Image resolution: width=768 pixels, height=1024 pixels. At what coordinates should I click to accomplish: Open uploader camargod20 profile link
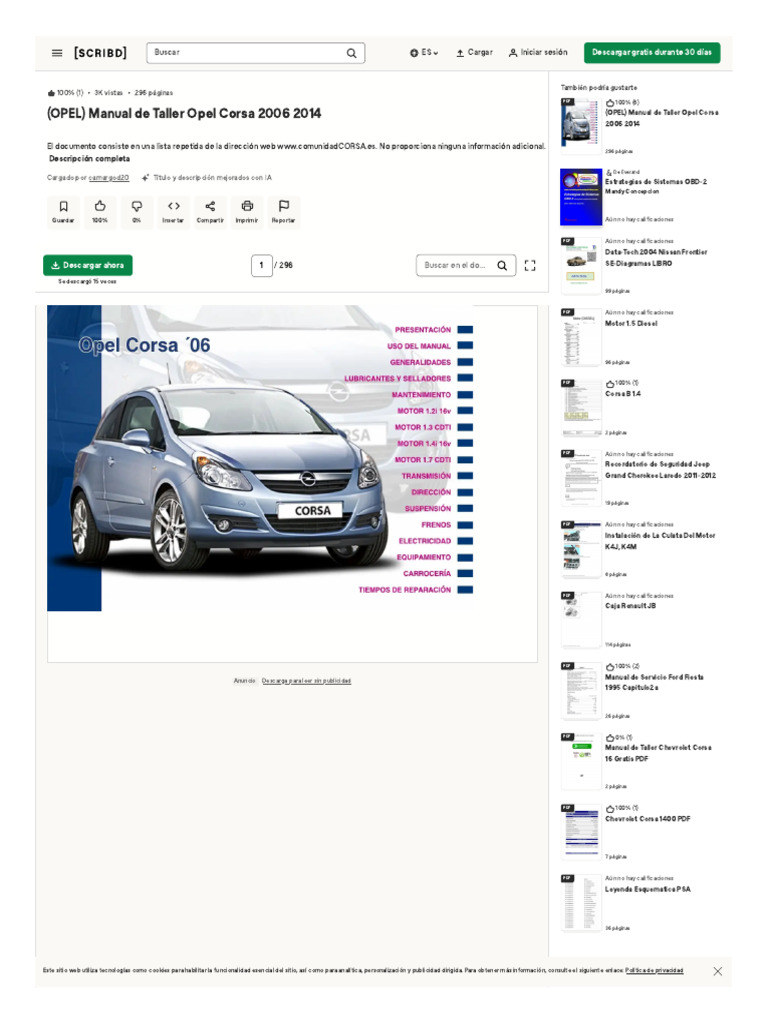[x=108, y=178]
